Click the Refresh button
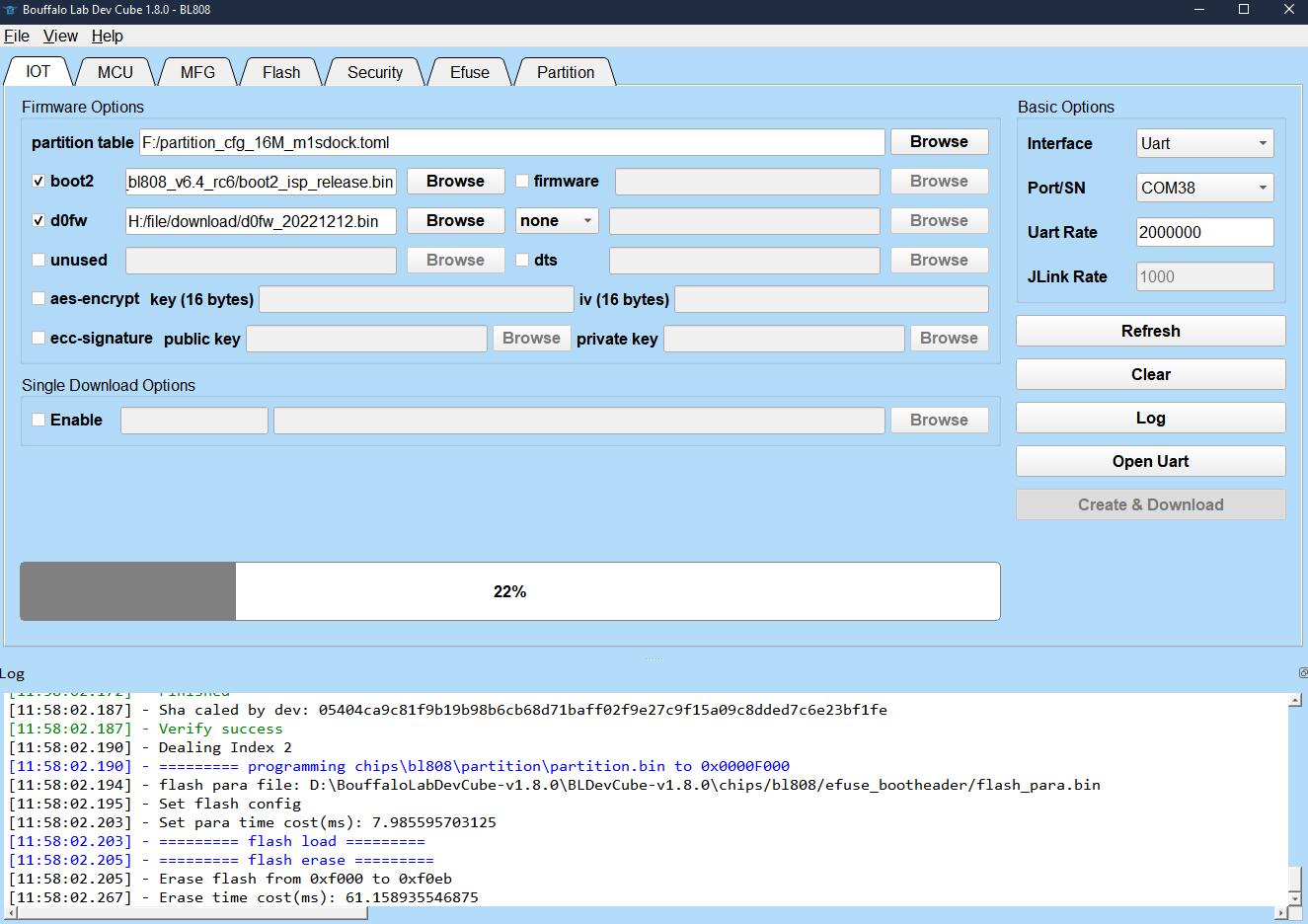The width and height of the screenshot is (1308, 924). (1151, 331)
